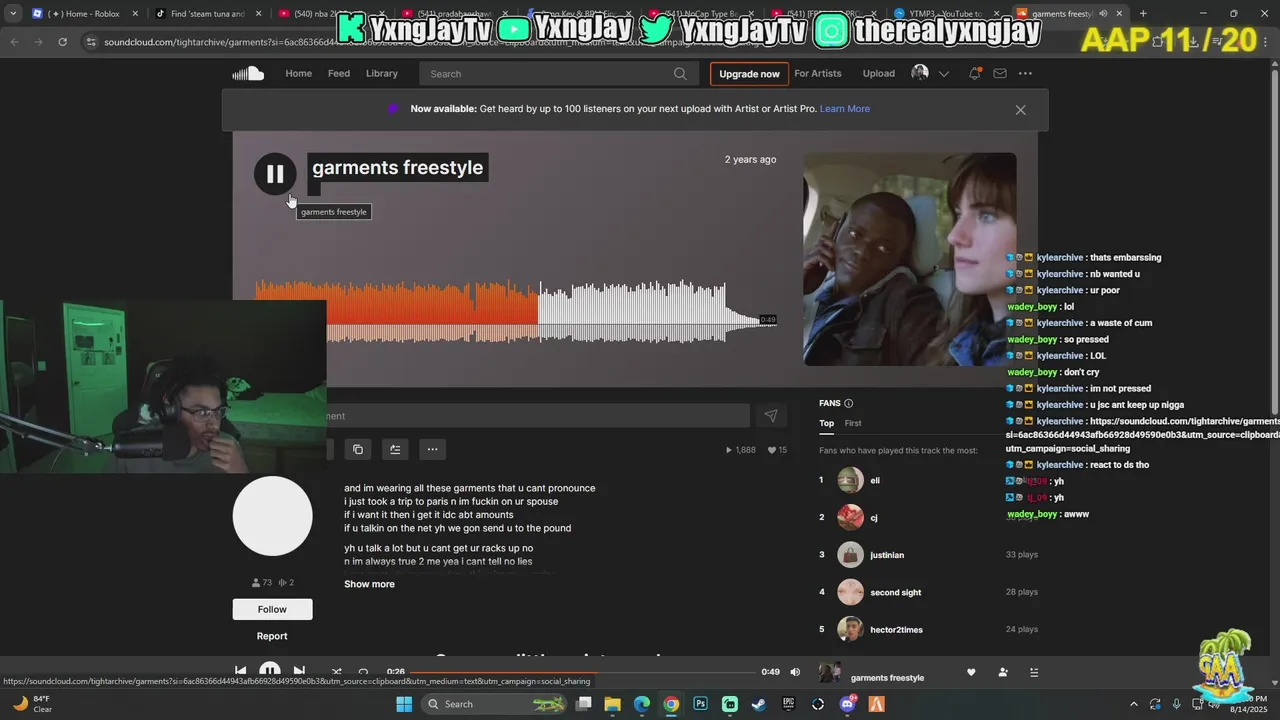Open the Windows Start menu

tap(404, 704)
